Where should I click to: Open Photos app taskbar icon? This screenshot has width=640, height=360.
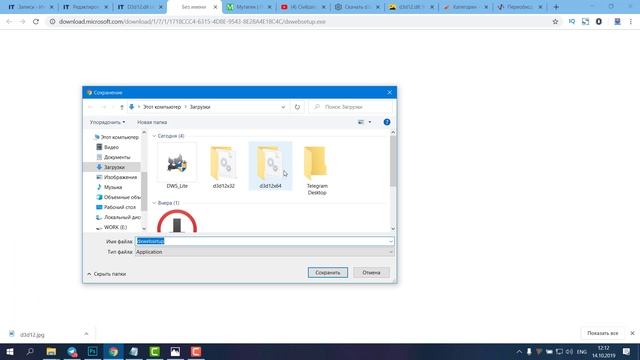(x=175, y=351)
